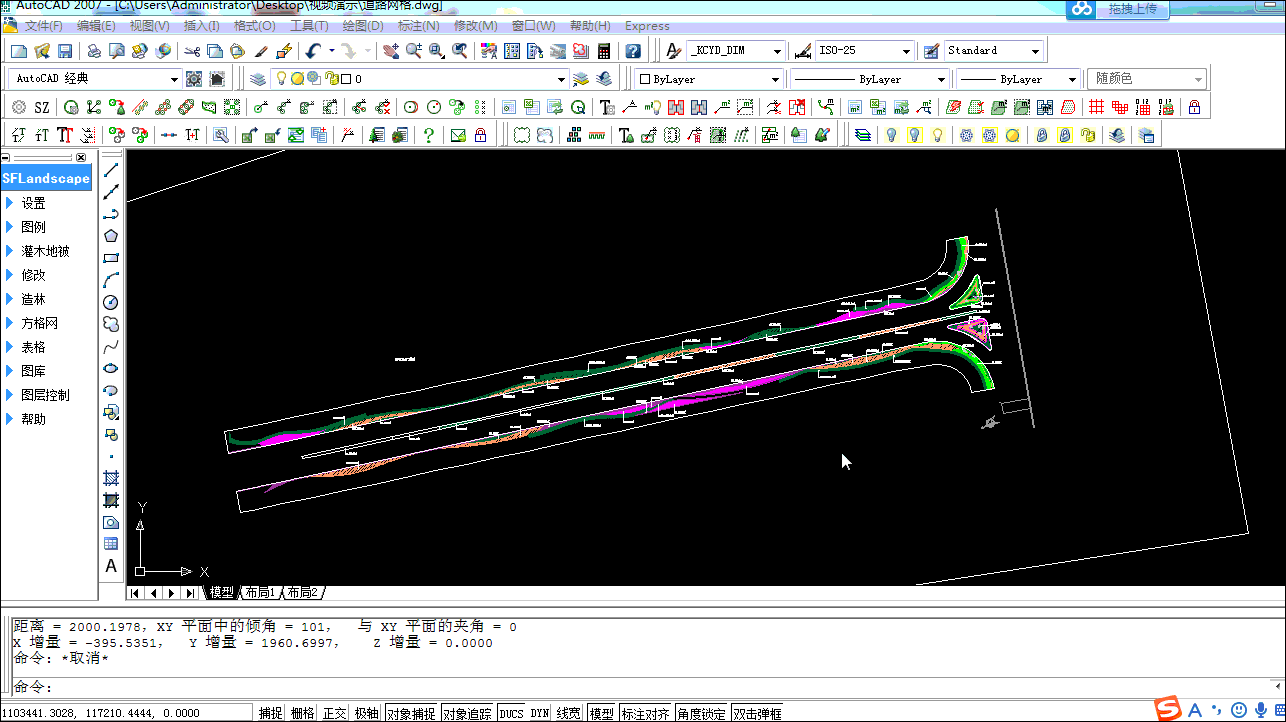The image size is (1286, 722).
Task: Open the 绘图(D) menu
Action: 362,26
